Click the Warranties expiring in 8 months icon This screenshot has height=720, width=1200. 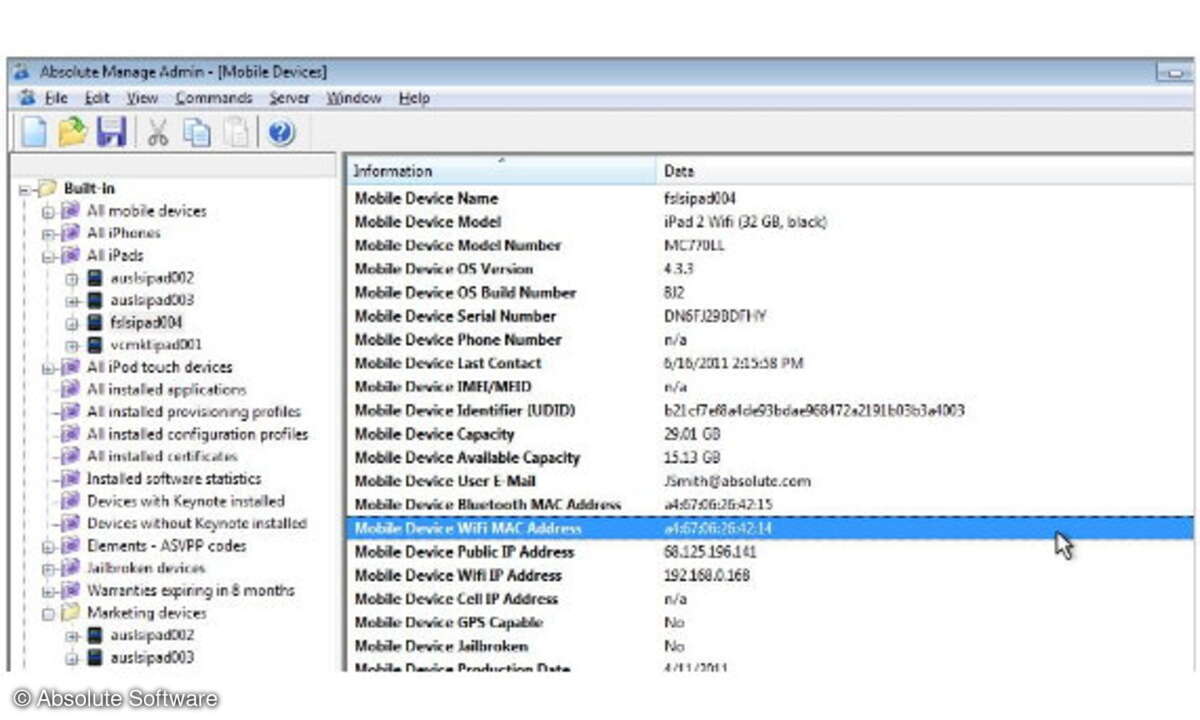70,590
